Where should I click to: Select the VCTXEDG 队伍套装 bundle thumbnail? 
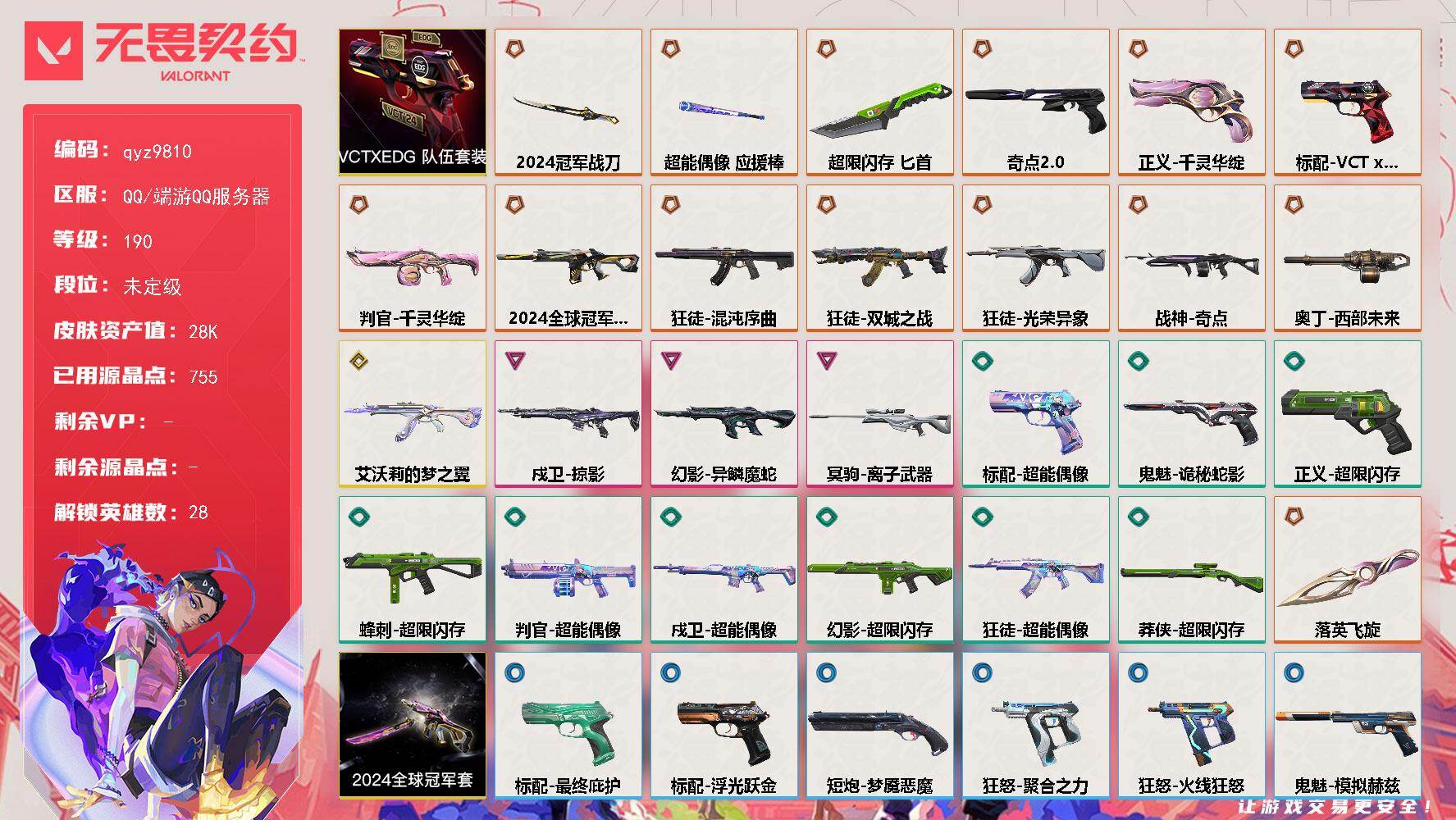point(413,102)
